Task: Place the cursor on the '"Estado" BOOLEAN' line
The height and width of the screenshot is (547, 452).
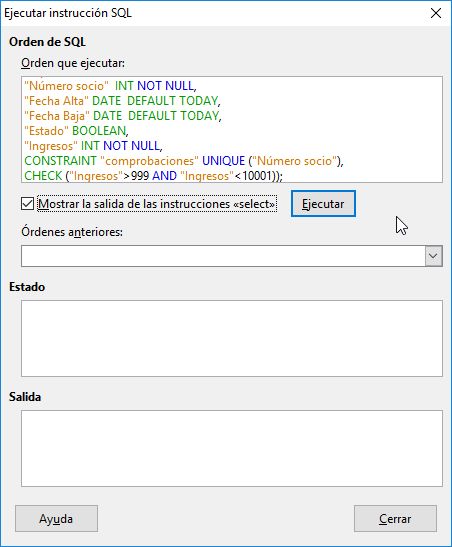Action: pos(76,131)
